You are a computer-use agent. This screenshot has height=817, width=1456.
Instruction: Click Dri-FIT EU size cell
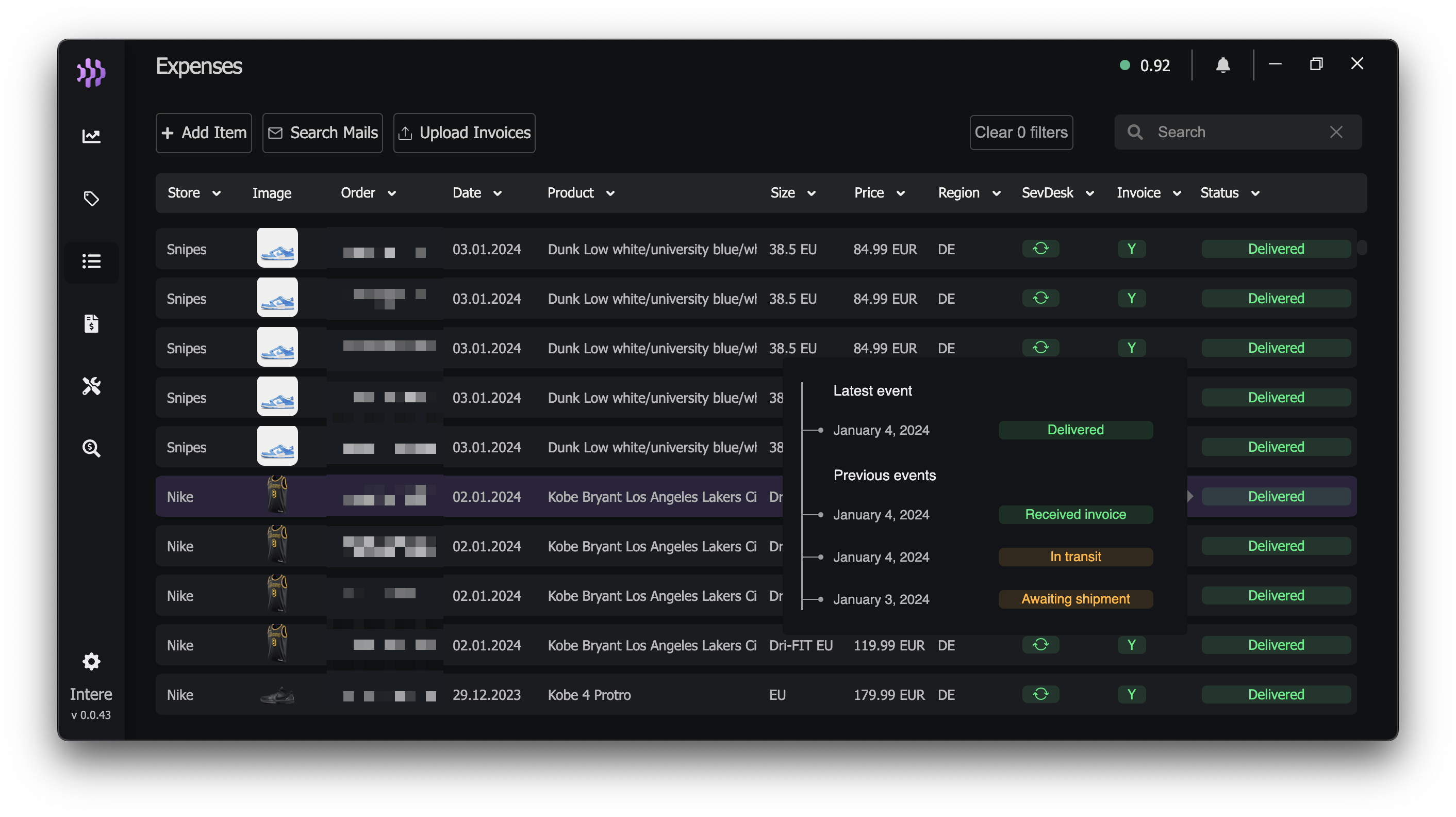(x=801, y=645)
